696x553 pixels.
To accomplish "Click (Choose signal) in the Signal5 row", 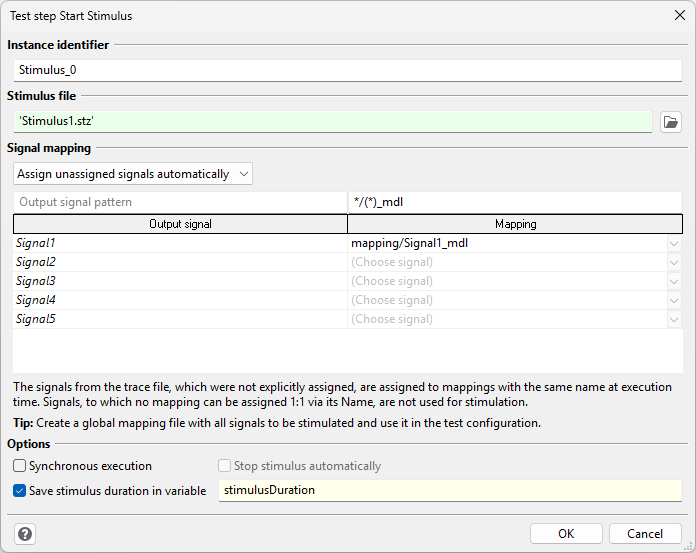I will (x=507, y=320).
